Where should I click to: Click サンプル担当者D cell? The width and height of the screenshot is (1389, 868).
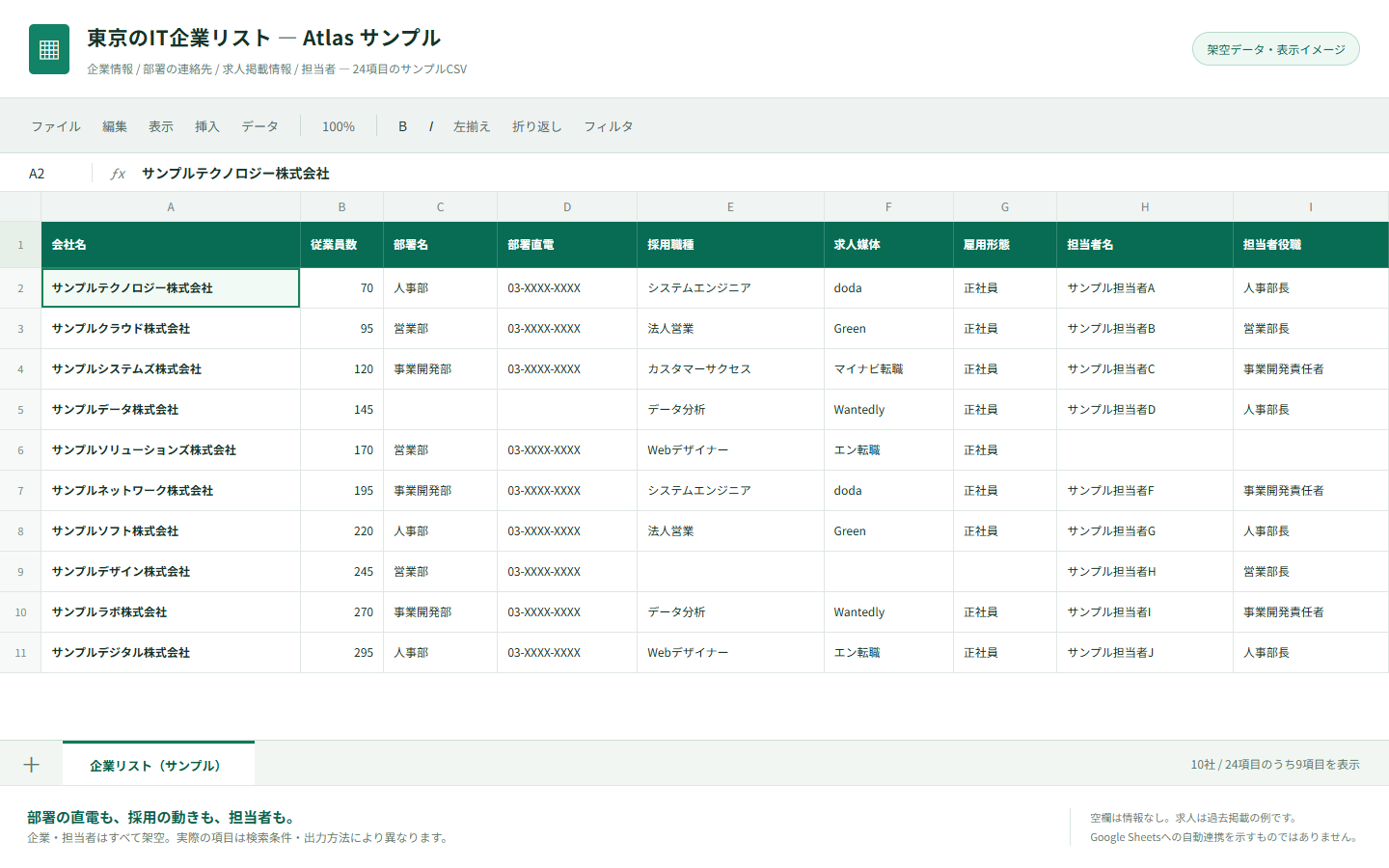coord(1145,410)
